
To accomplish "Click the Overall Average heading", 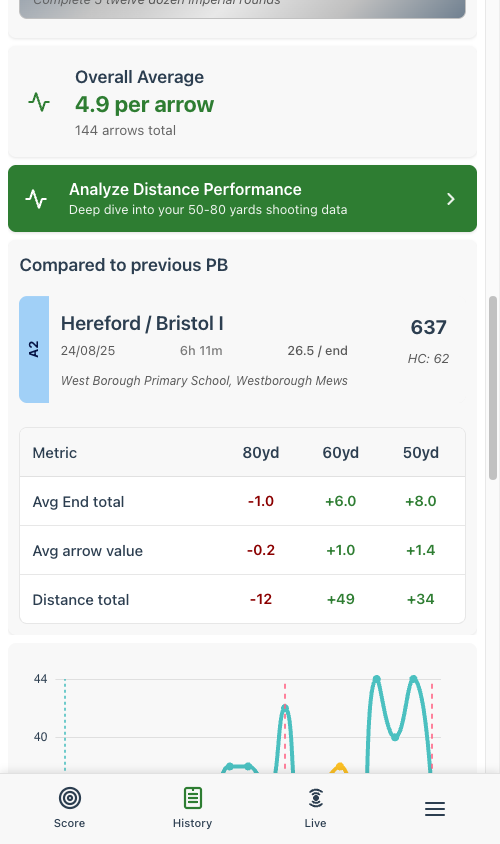I will pyautogui.click(x=139, y=77).
